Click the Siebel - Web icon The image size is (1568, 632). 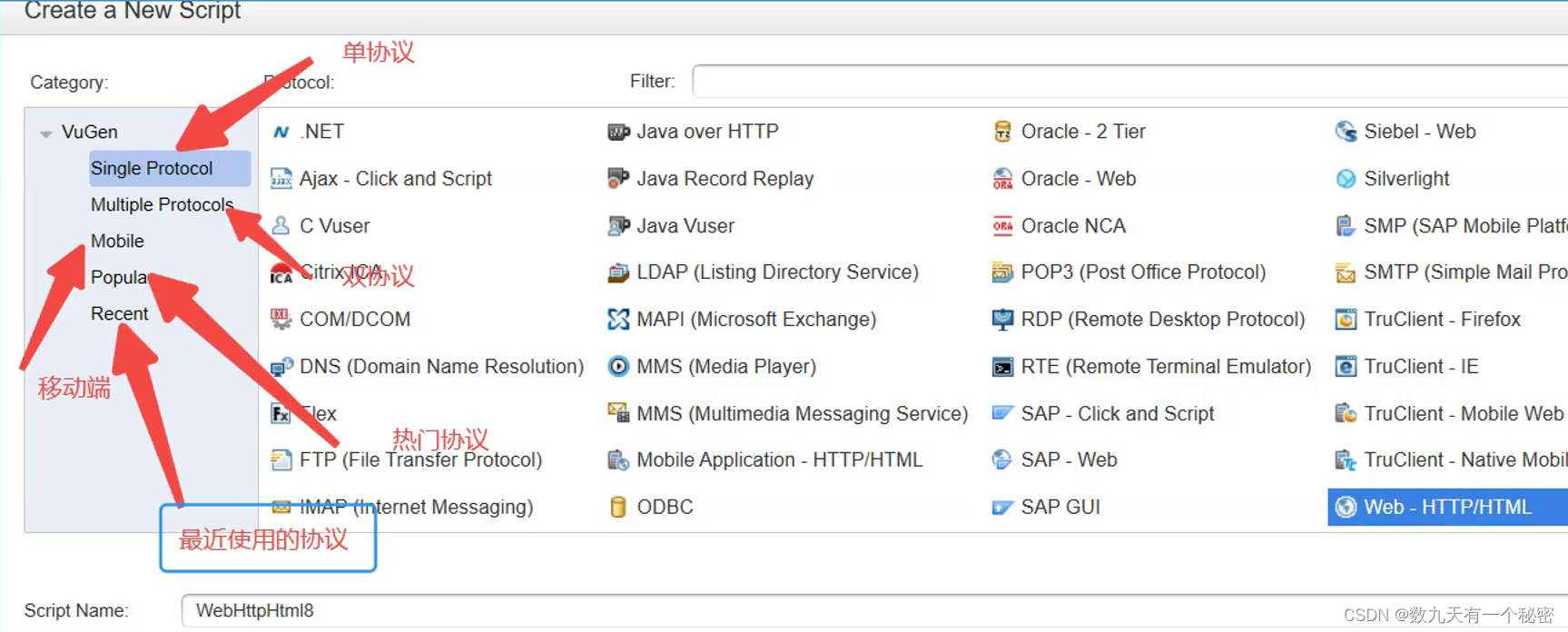tap(1346, 132)
